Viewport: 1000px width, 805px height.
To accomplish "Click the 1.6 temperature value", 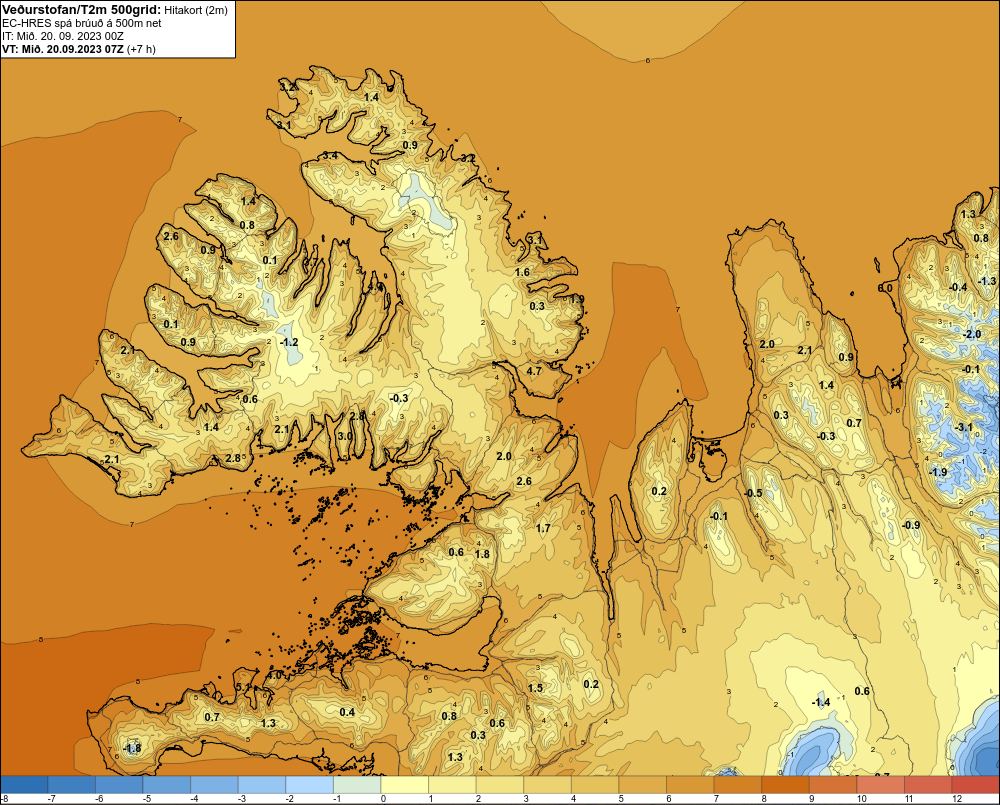I will coord(522,272).
